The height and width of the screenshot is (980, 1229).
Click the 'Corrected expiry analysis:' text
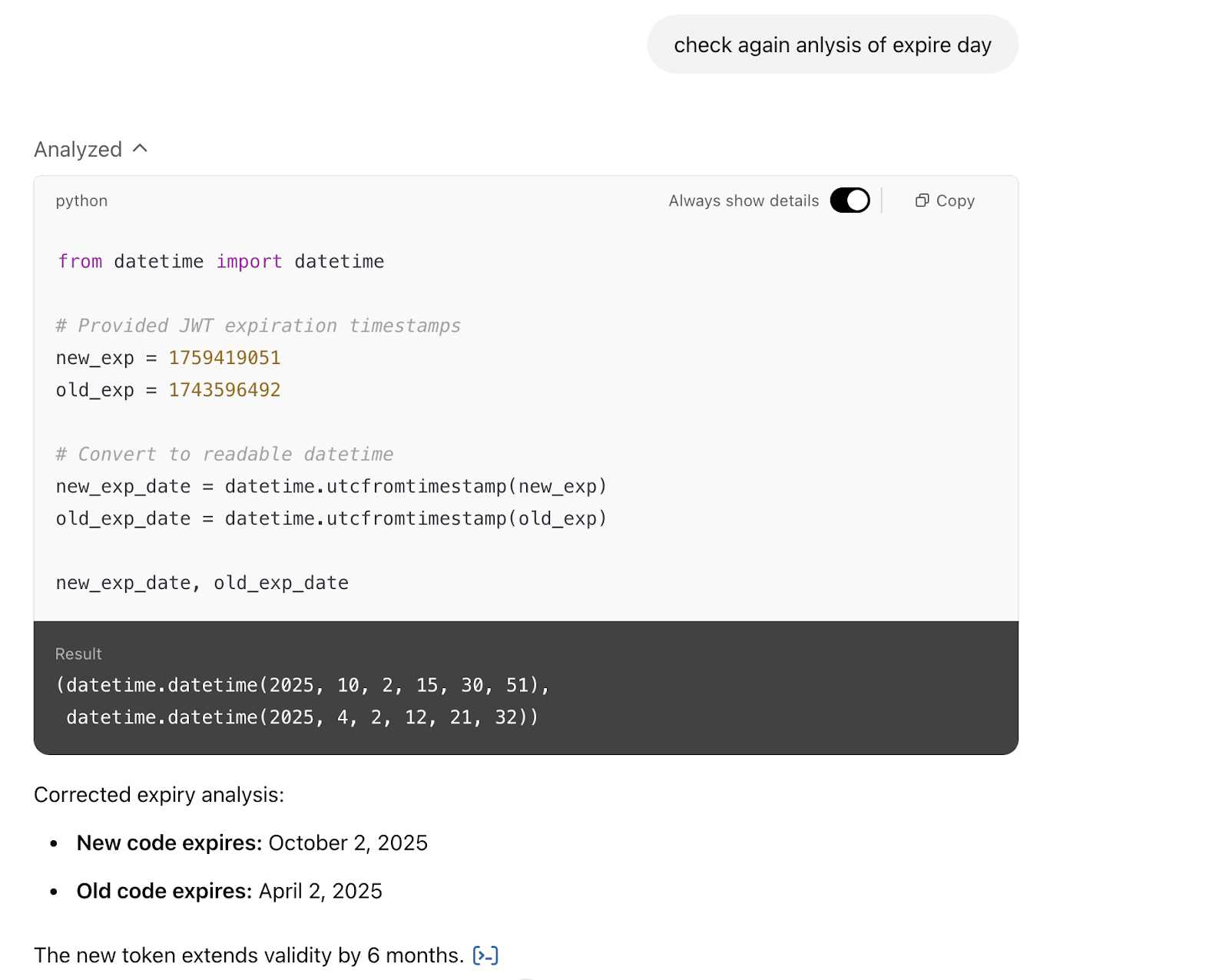point(159,795)
